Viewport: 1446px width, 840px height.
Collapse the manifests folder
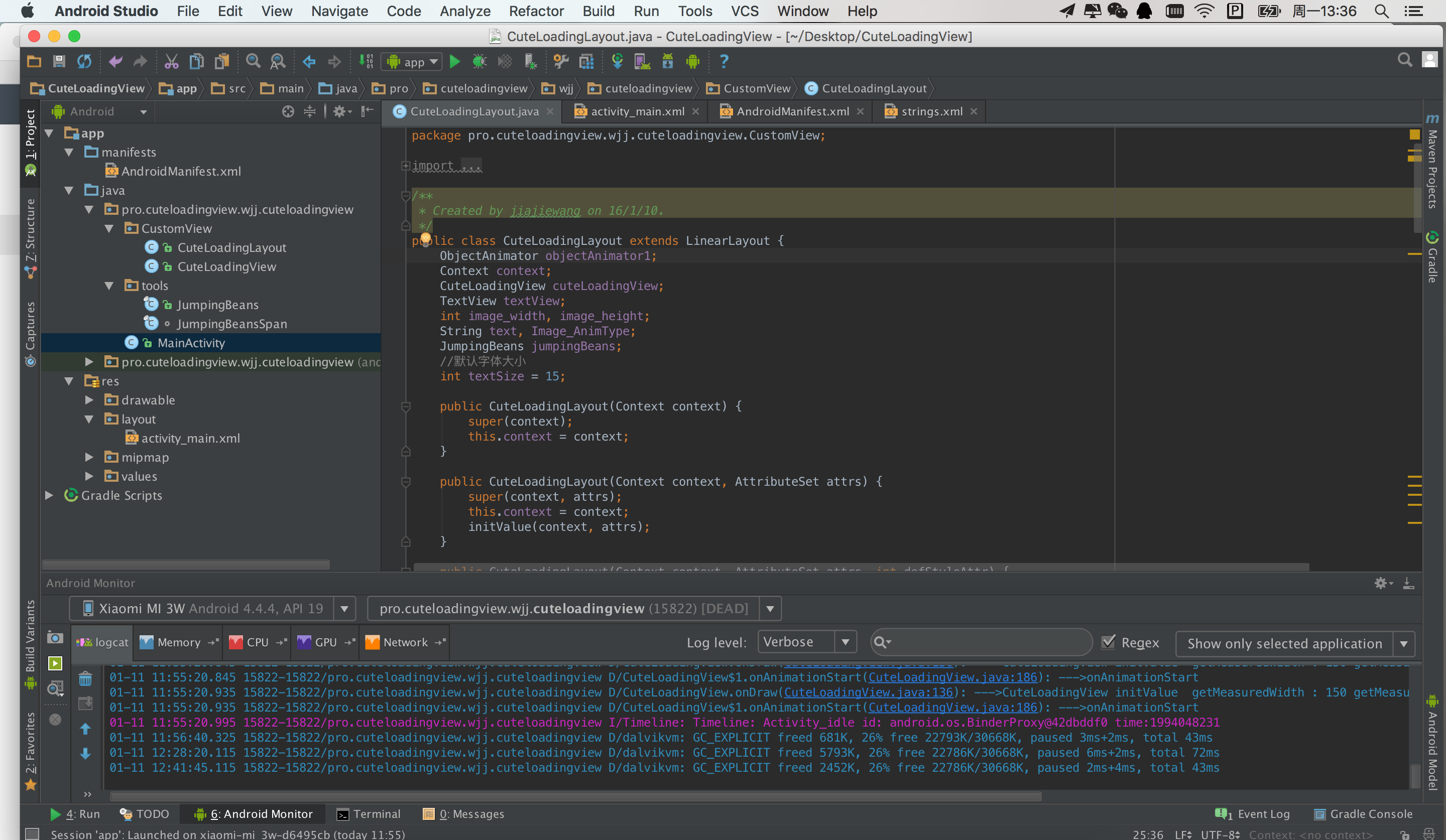[x=69, y=152]
